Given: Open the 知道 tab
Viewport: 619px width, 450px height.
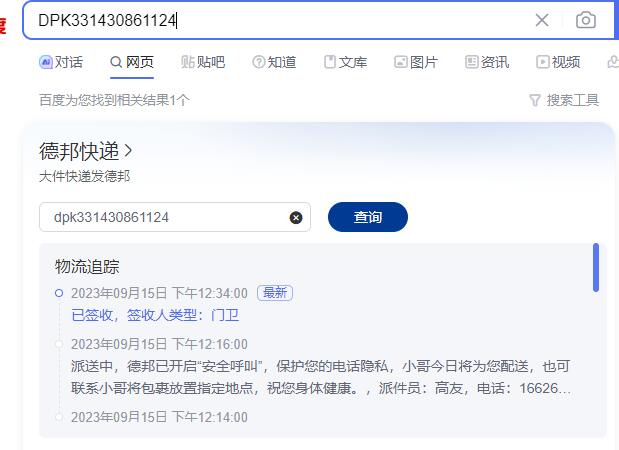Looking at the screenshot, I should tap(274, 62).
